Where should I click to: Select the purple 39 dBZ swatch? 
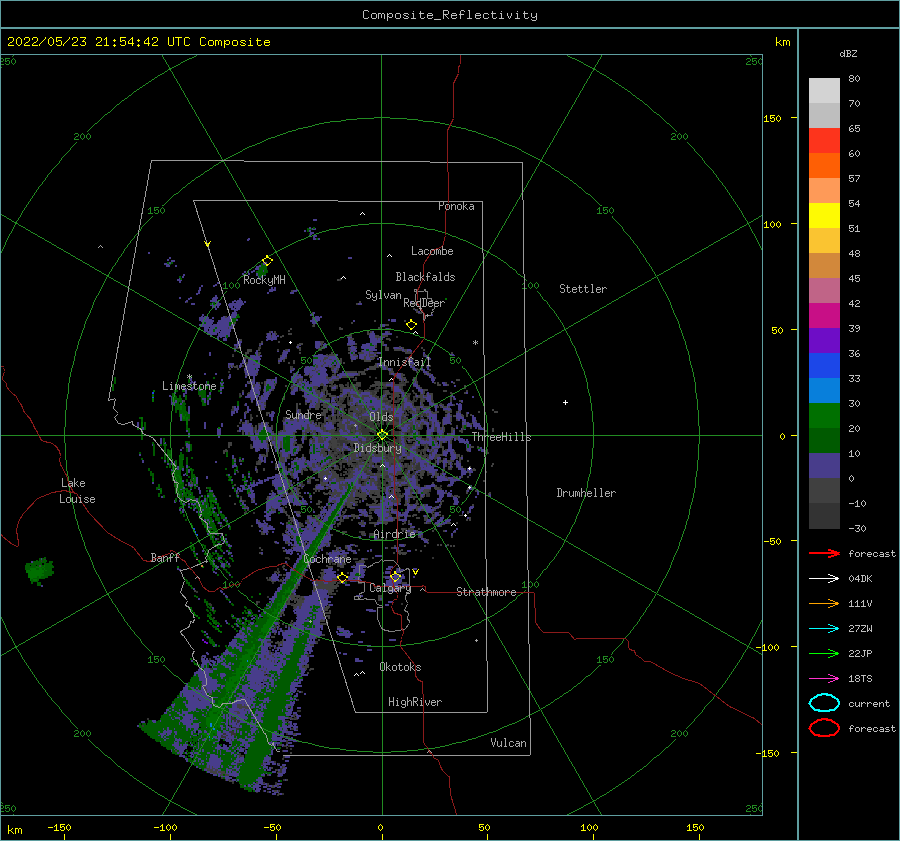click(x=824, y=340)
